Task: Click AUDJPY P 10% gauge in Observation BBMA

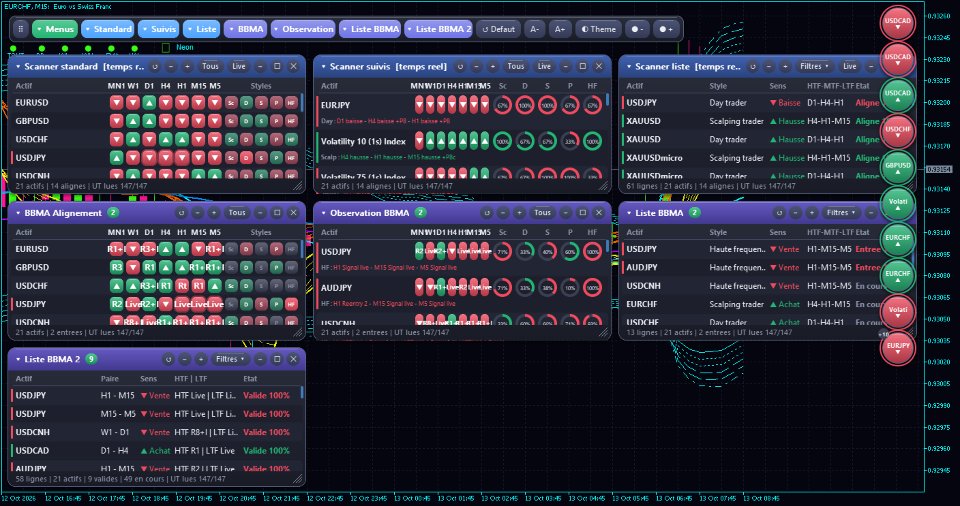Action: [x=570, y=288]
